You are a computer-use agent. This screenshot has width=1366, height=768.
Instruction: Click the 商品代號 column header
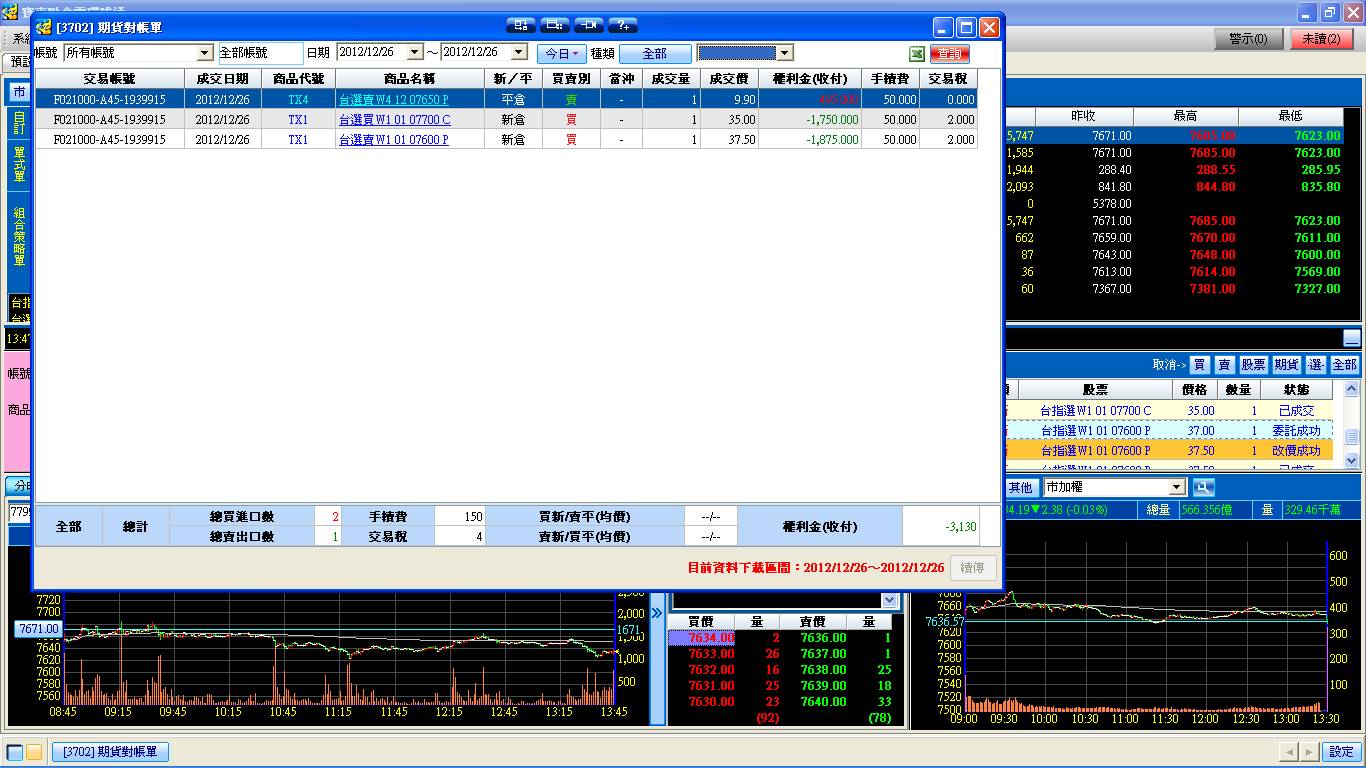coord(298,79)
